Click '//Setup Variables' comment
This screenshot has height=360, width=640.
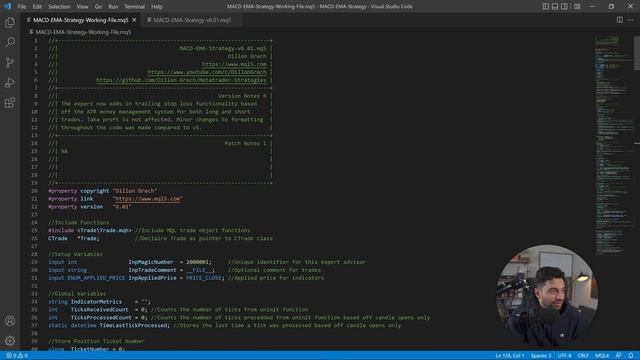76,254
